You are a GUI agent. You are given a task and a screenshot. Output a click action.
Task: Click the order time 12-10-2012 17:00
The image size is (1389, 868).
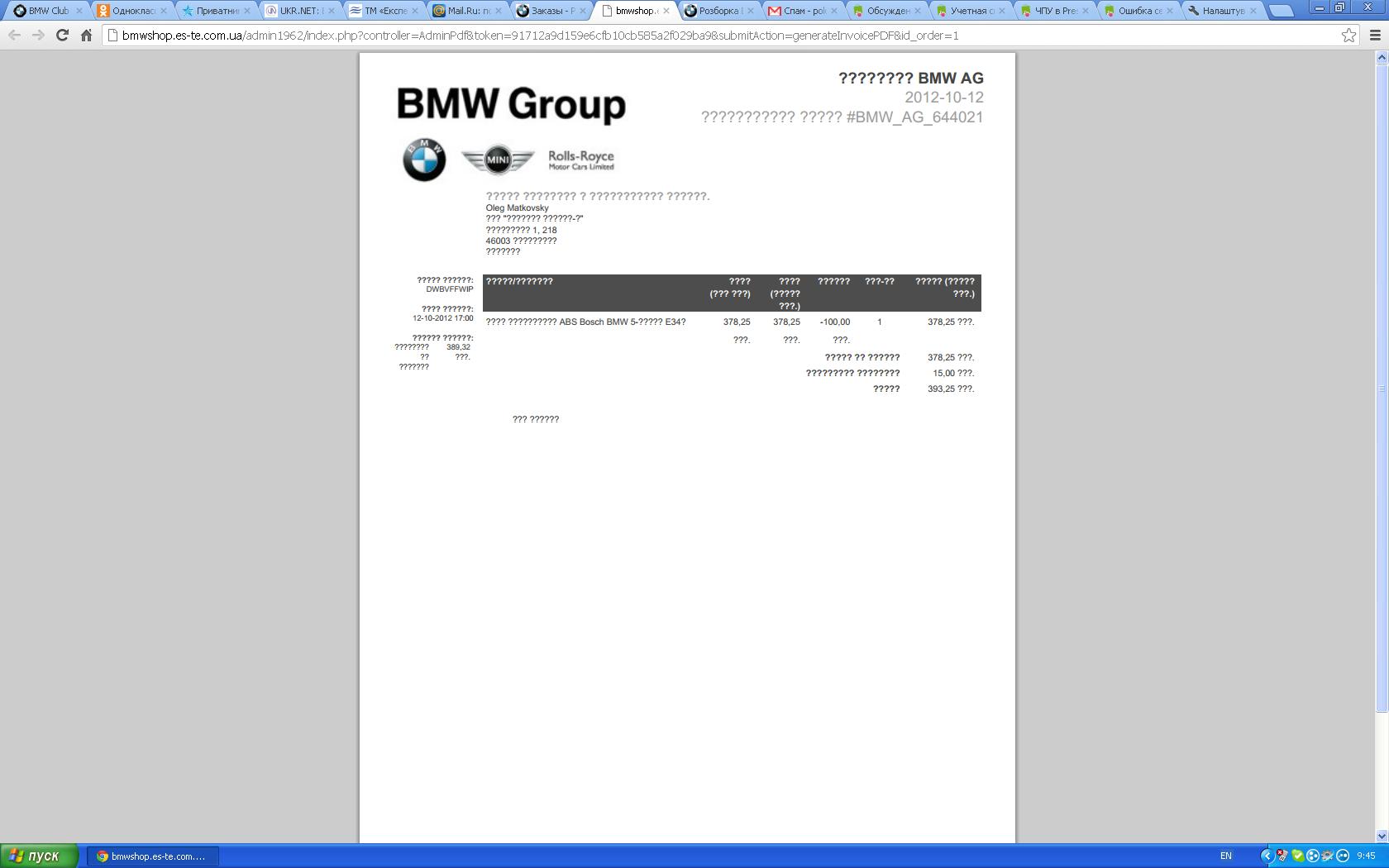click(x=443, y=318)
